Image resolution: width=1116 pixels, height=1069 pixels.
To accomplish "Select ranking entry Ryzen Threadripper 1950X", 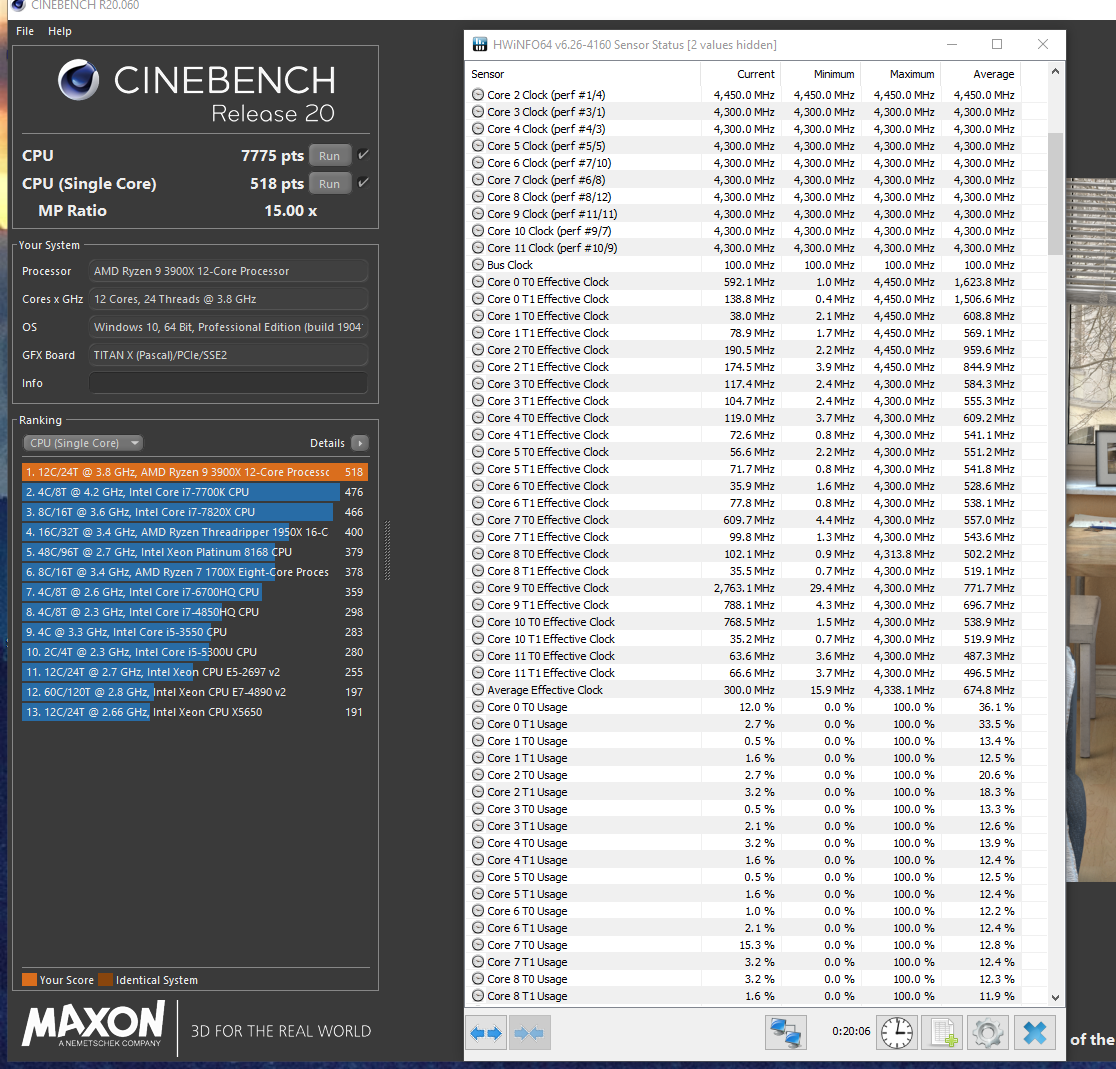I will pos(194,532).
